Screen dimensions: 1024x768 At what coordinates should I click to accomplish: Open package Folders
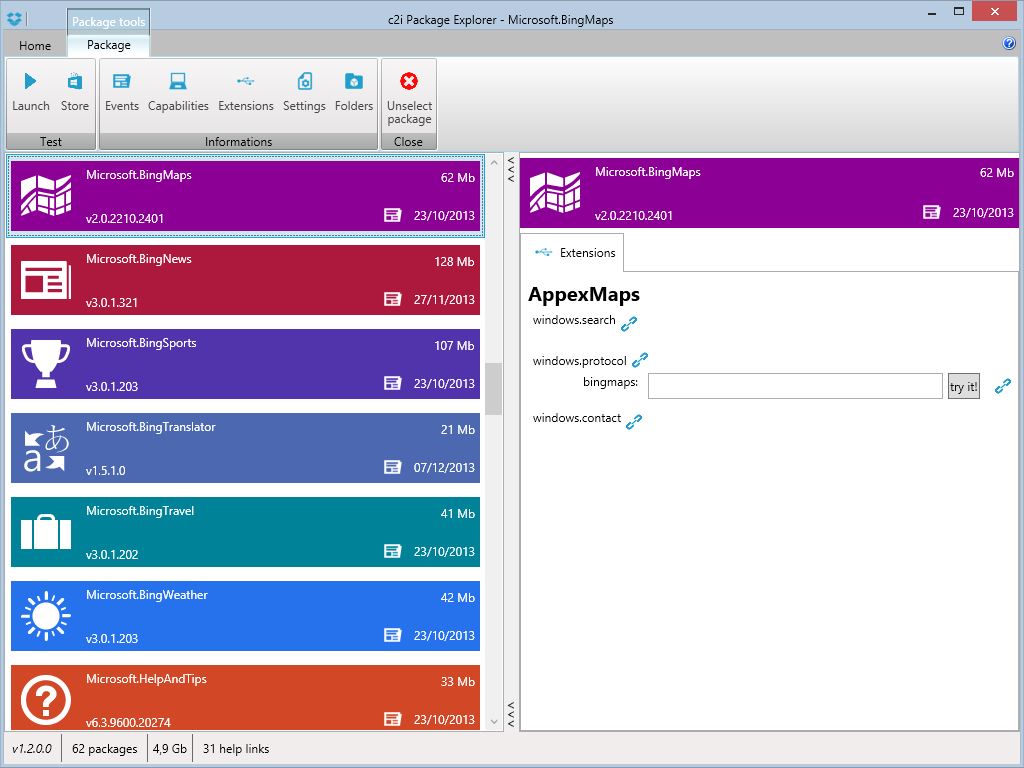pos(353,93)
